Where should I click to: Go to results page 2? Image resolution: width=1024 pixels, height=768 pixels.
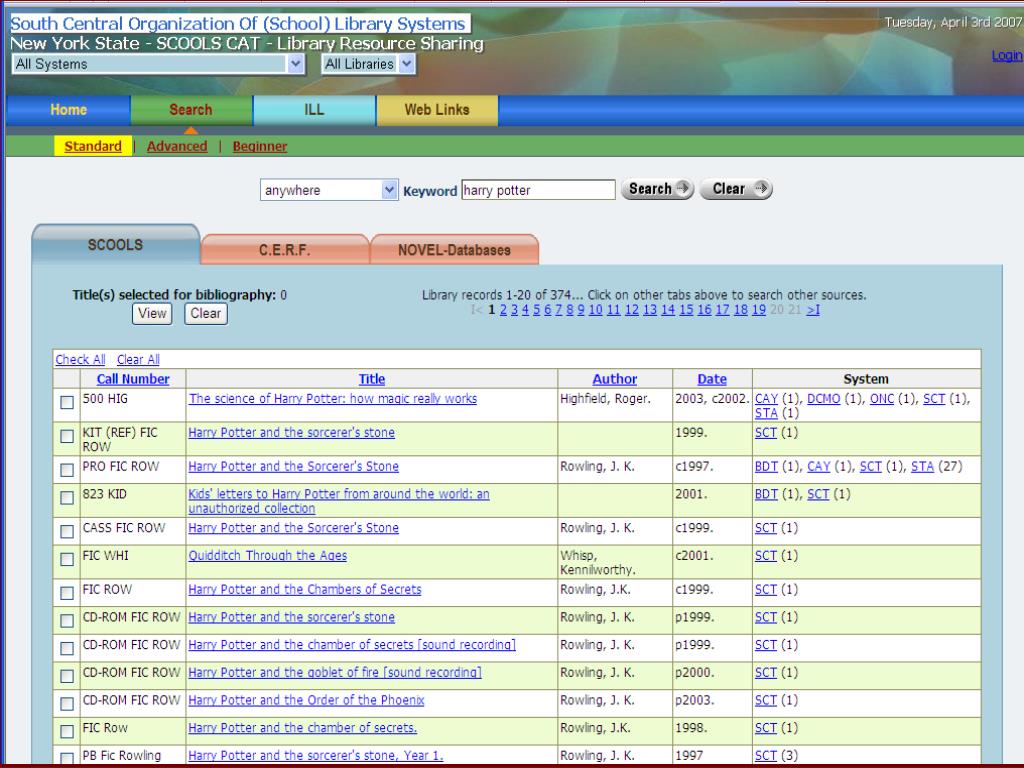504,310
